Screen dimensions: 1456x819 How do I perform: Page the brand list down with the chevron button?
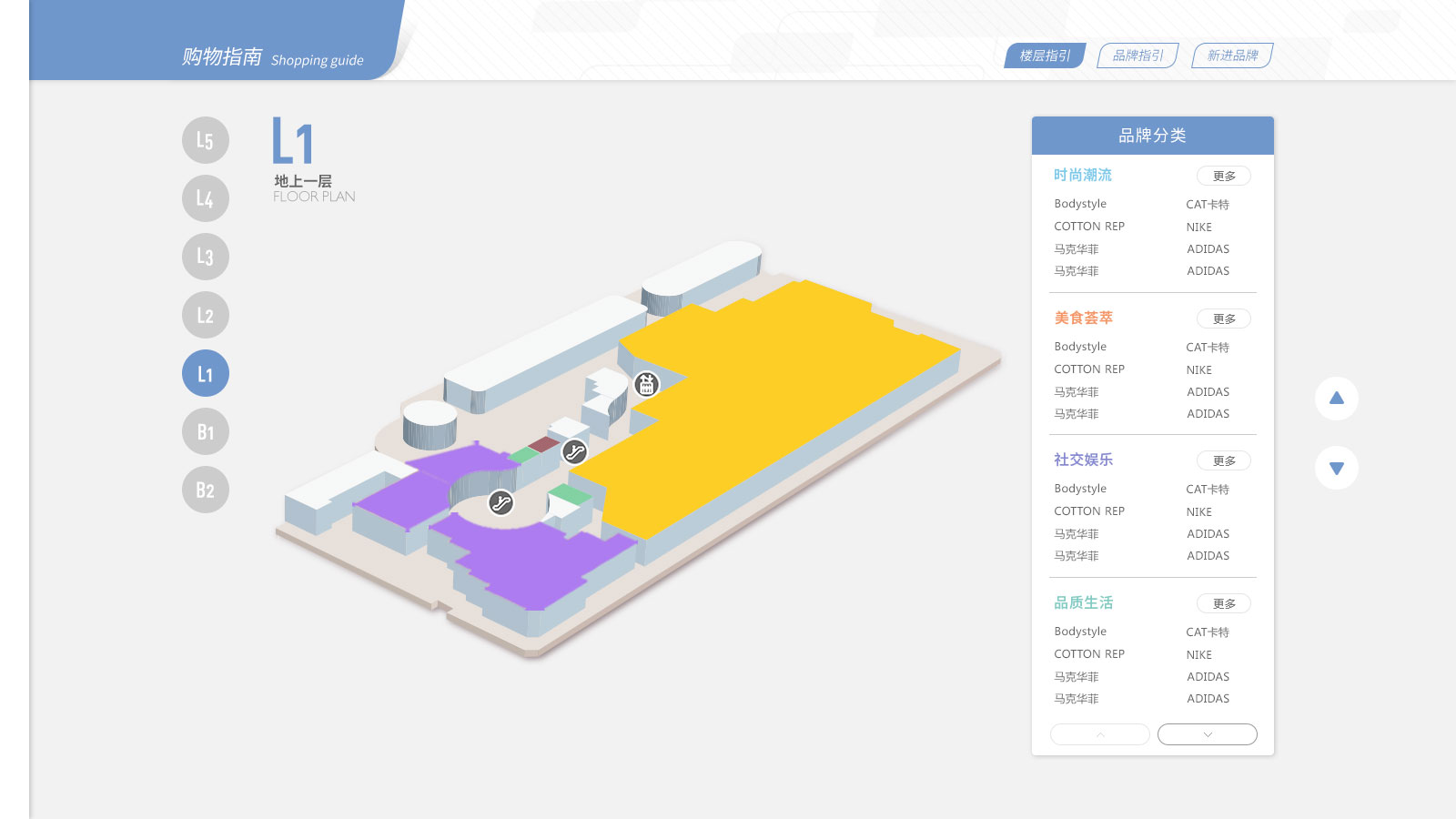(1208, 734)
